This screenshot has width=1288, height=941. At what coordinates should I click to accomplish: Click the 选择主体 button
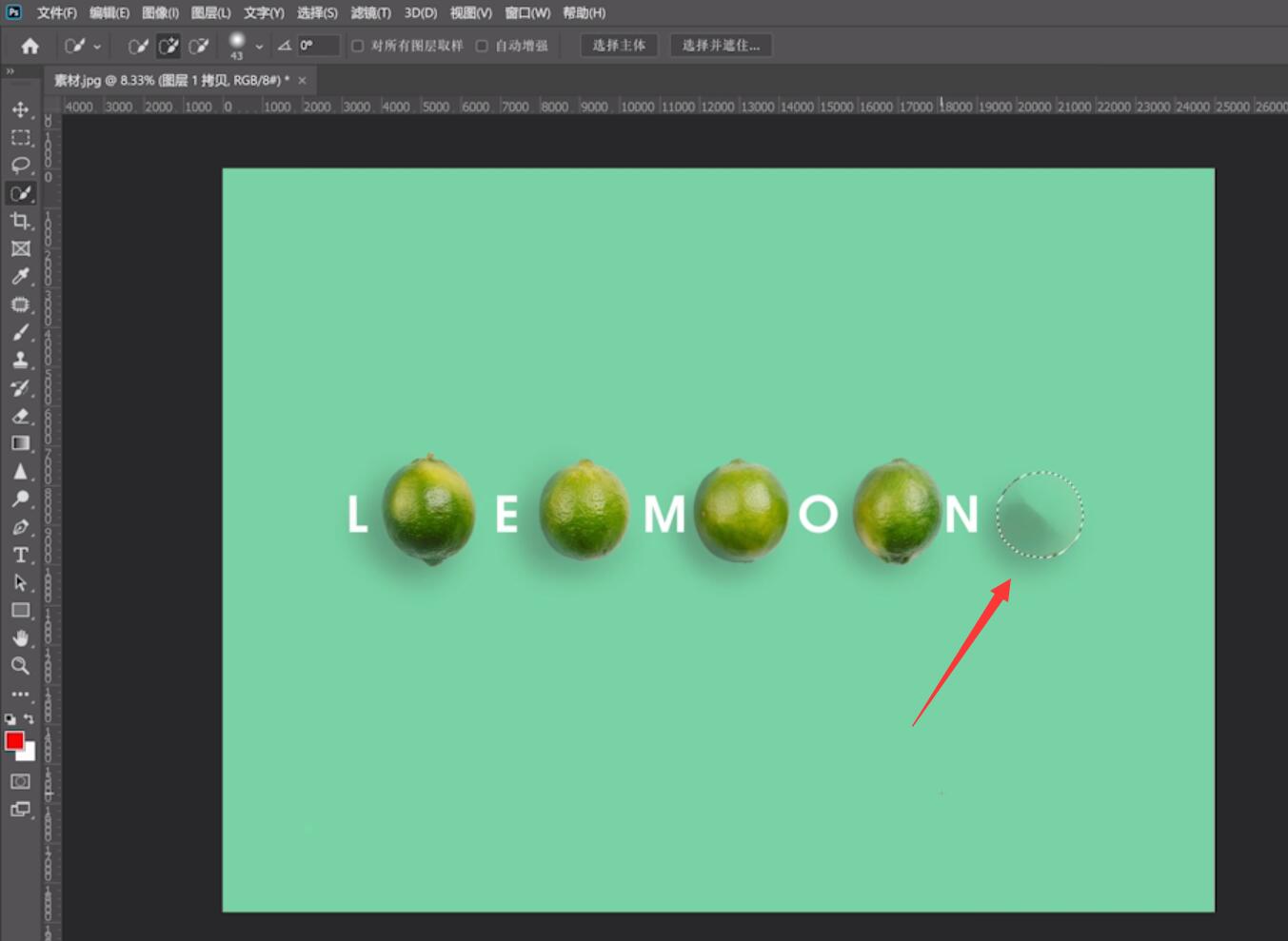point(619,46)
